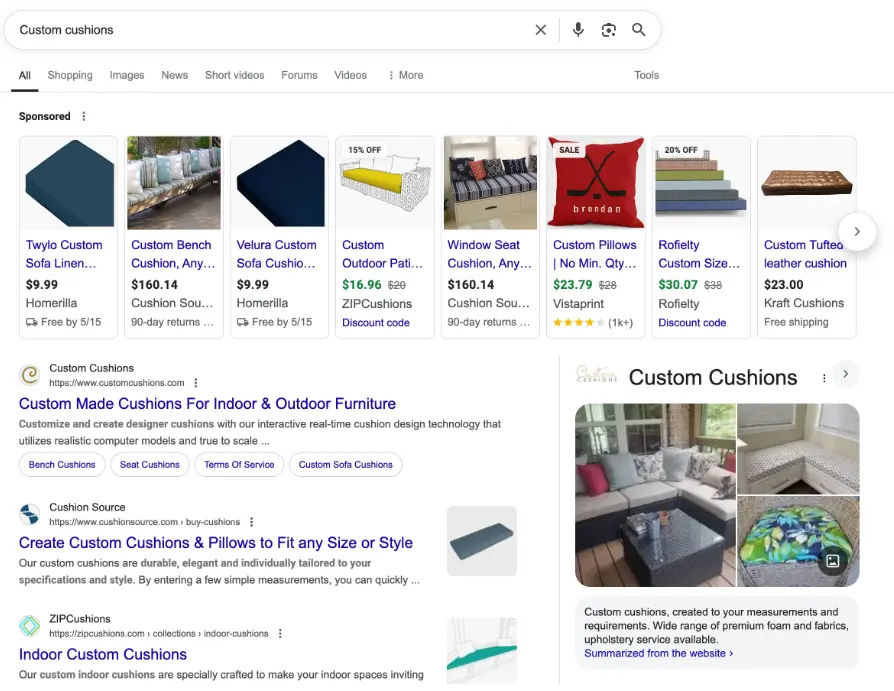This screenshot has width=894, height=691.
Task: Click the magnifying glass search icon
Action: click(639, 30)
